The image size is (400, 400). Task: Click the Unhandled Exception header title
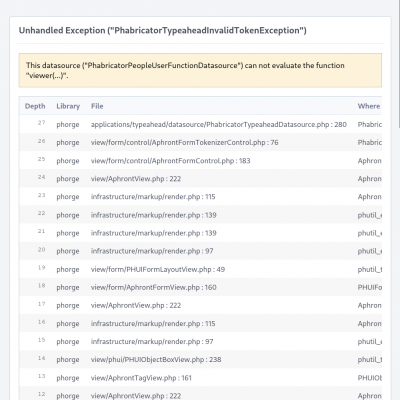coord(162,30)
